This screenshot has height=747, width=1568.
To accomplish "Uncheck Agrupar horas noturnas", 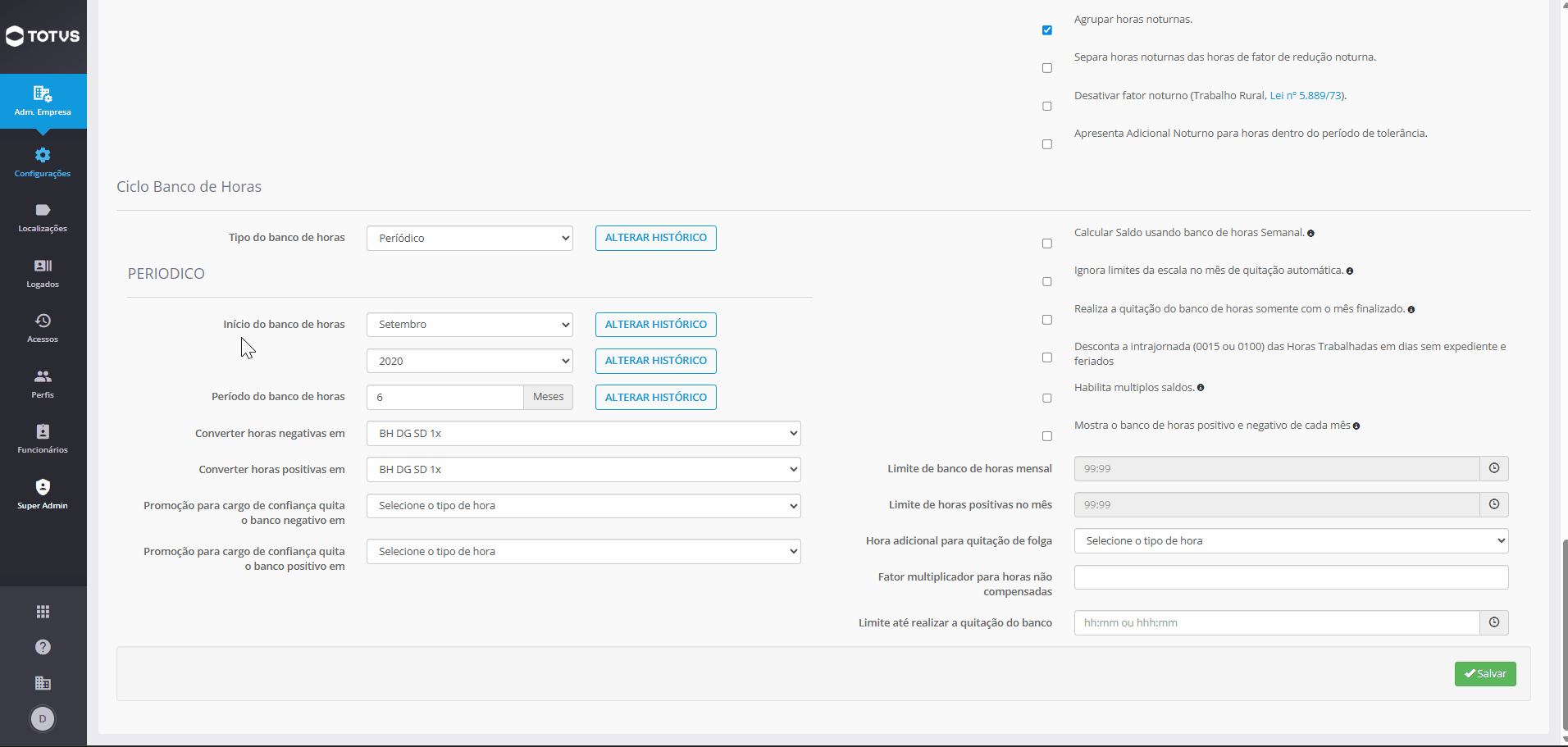I will coord(1047,30).
